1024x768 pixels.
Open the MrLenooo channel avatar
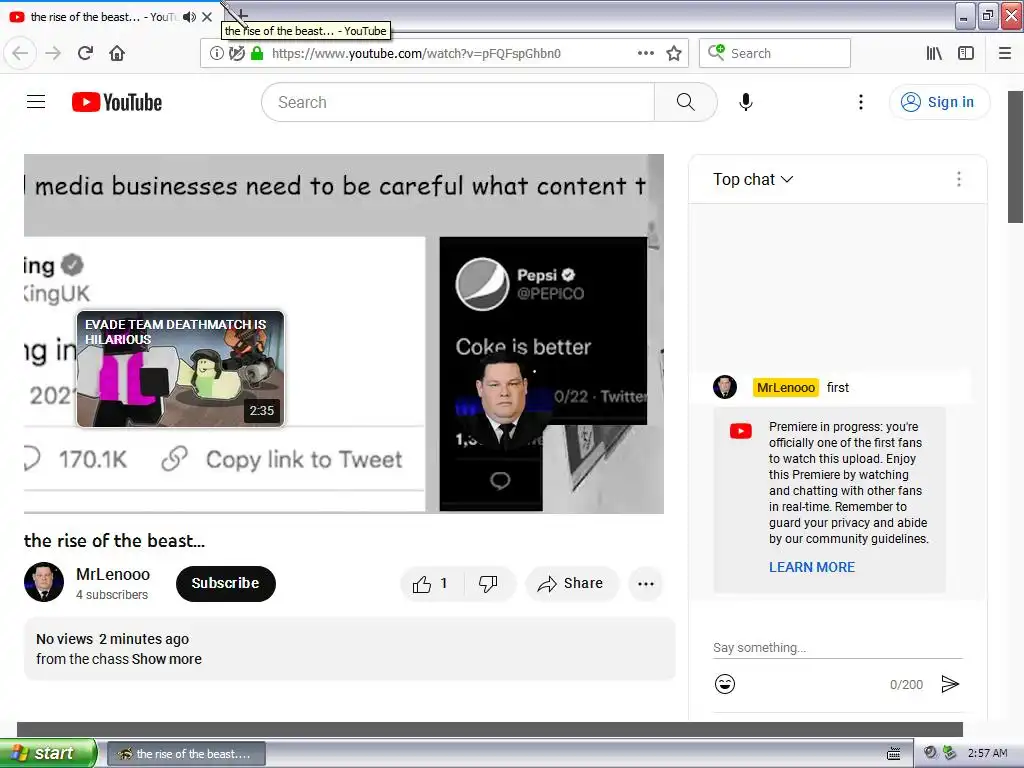pos(44,582)
